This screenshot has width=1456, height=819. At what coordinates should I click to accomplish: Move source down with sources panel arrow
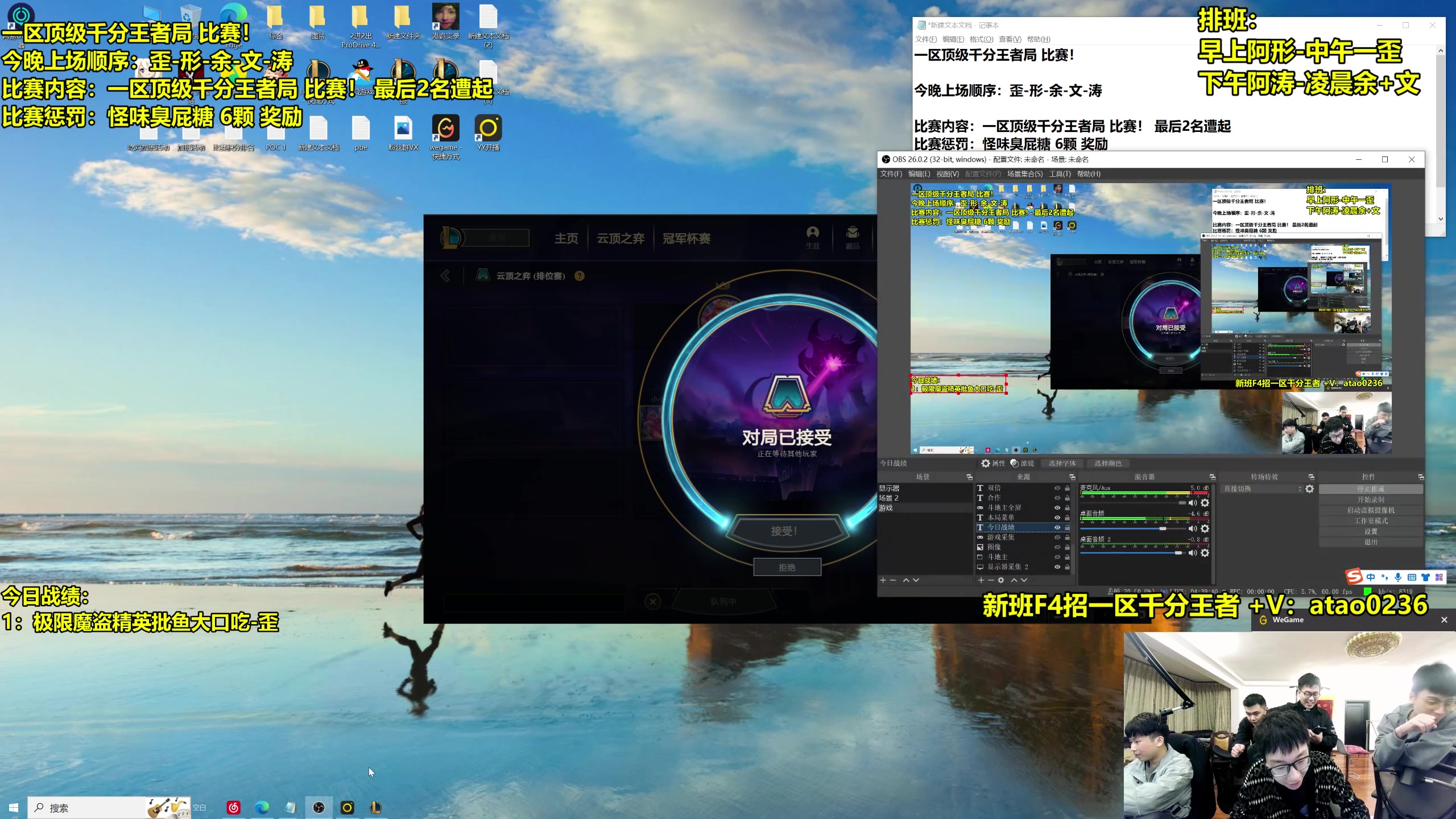coord(1024,580)
